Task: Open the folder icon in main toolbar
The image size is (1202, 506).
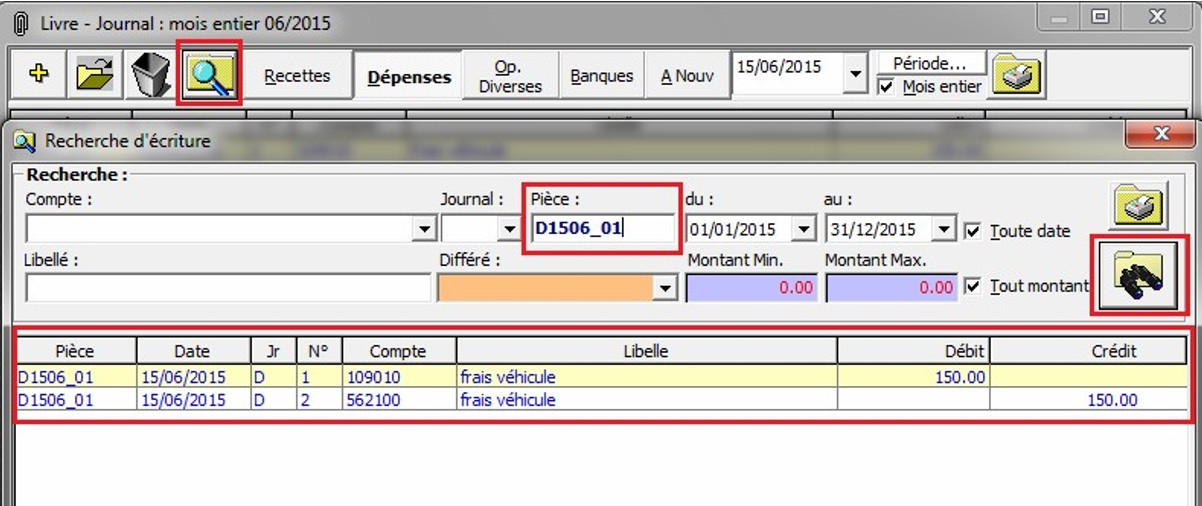Action: point(95,76)
